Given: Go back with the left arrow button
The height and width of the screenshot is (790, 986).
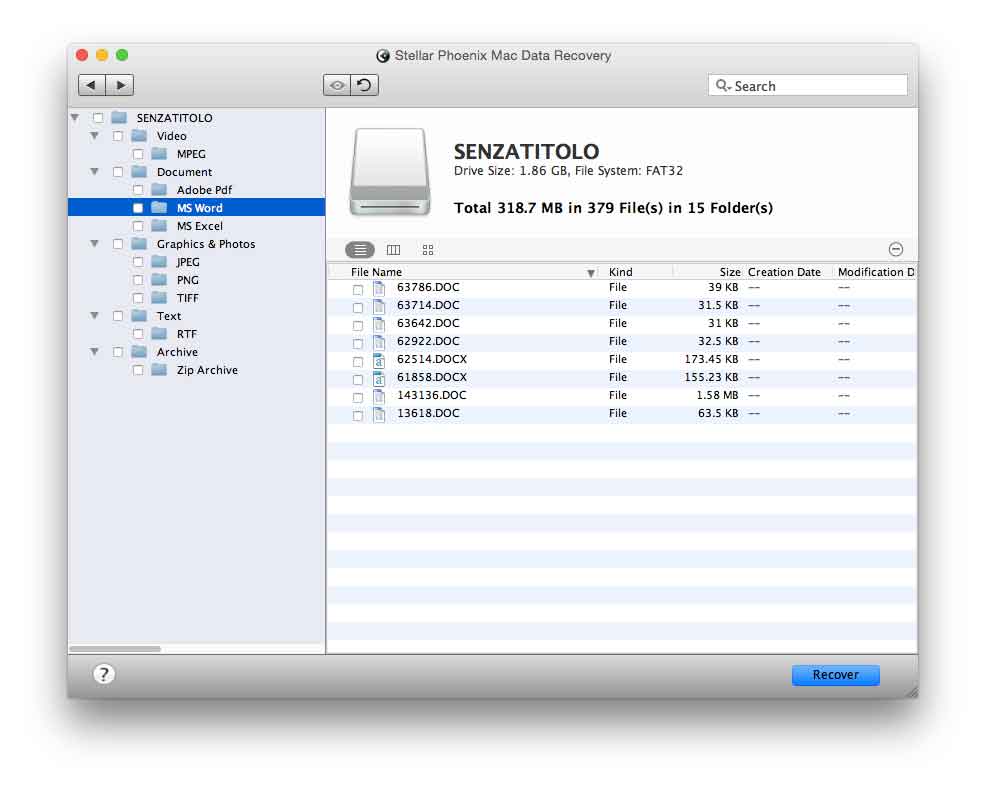Looking at the screenshot, I should pyautogui.click(x=92, y=85).
